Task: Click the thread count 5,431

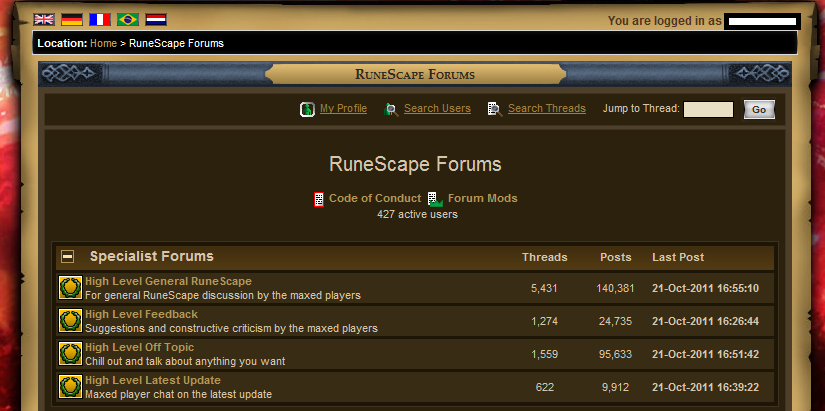Action: 545,288
